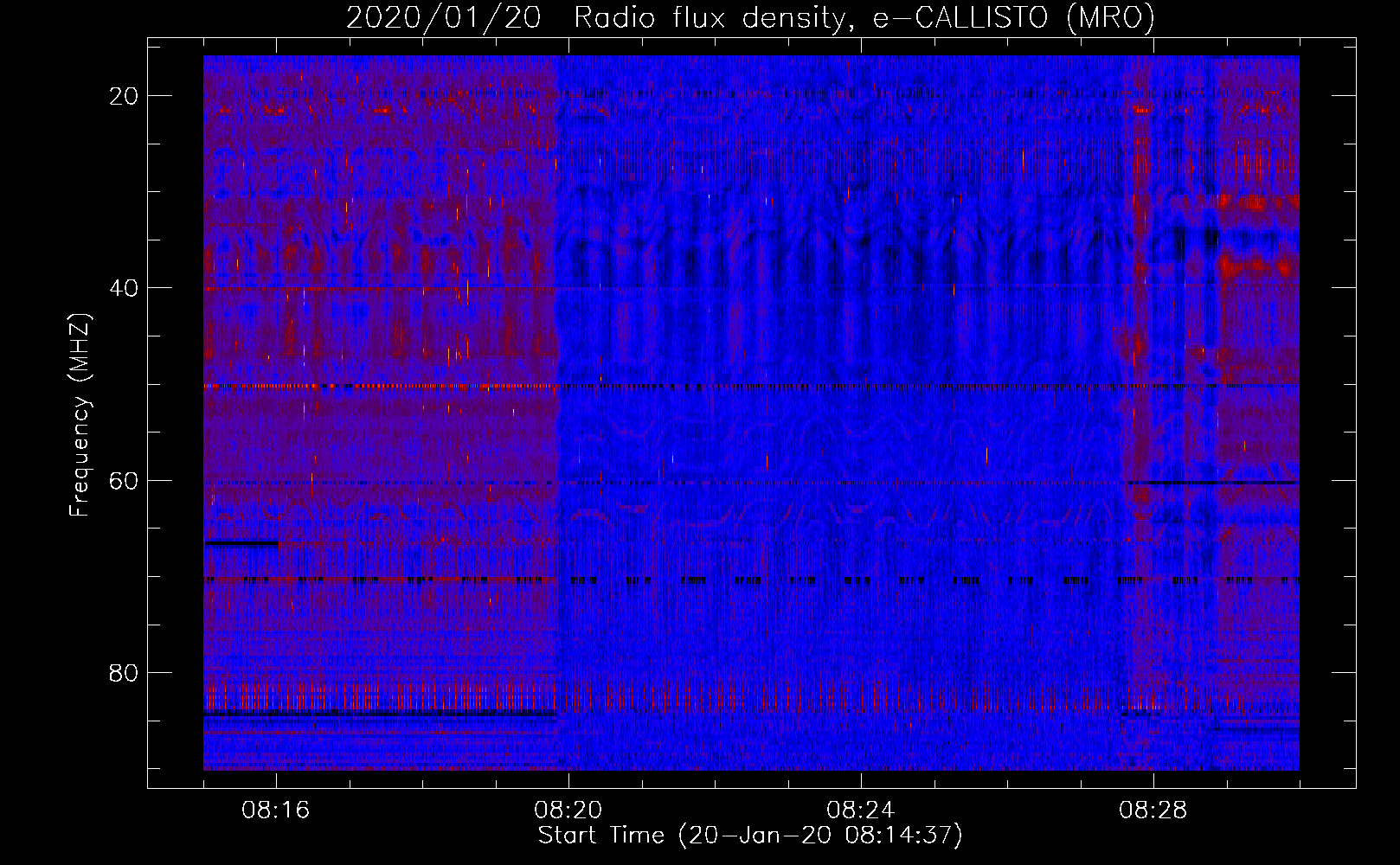Click the frequency tick label 80
1400x865 pixels.
[x=124, y=672]
